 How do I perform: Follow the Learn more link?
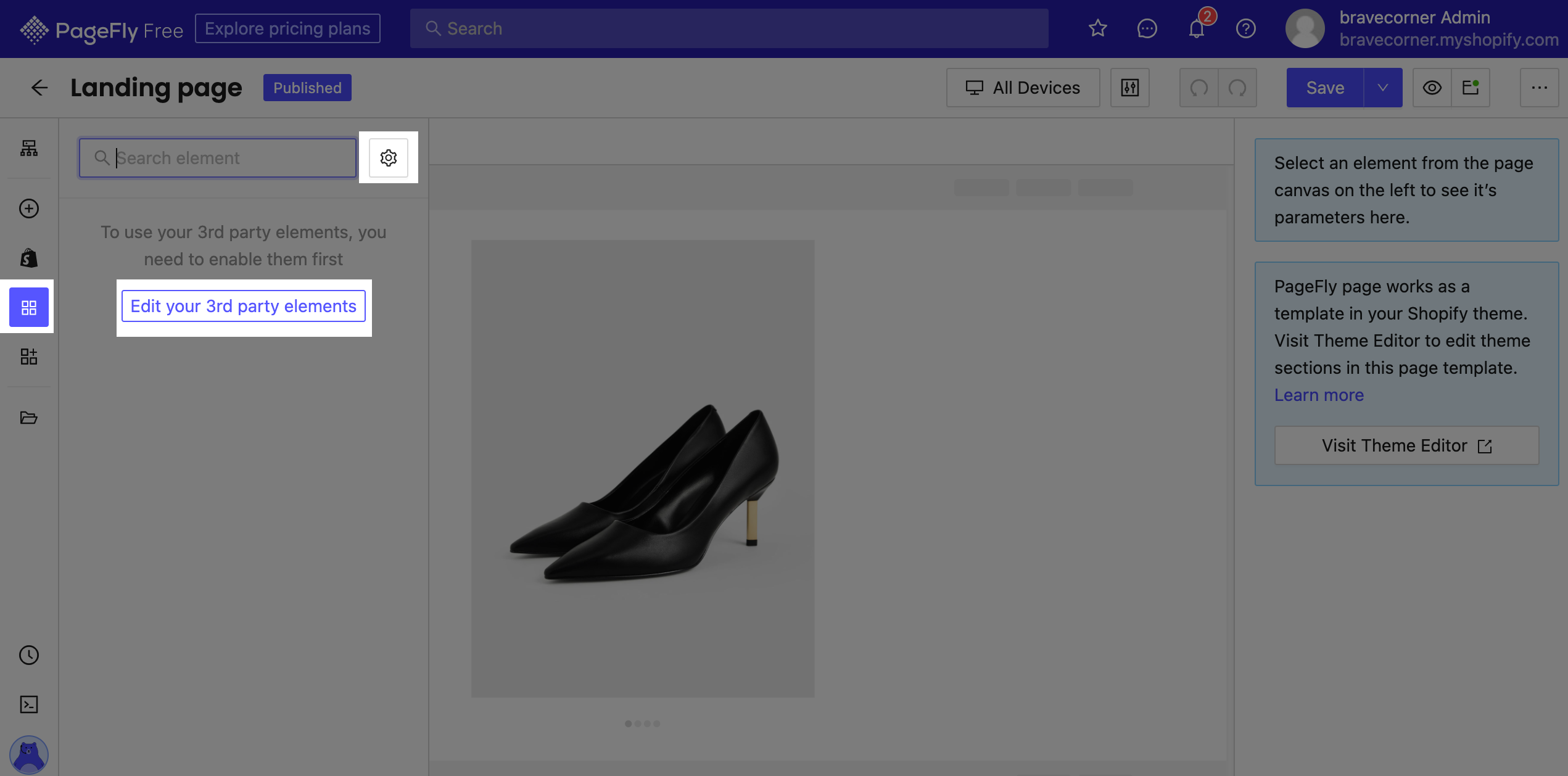click(1319, 395)
